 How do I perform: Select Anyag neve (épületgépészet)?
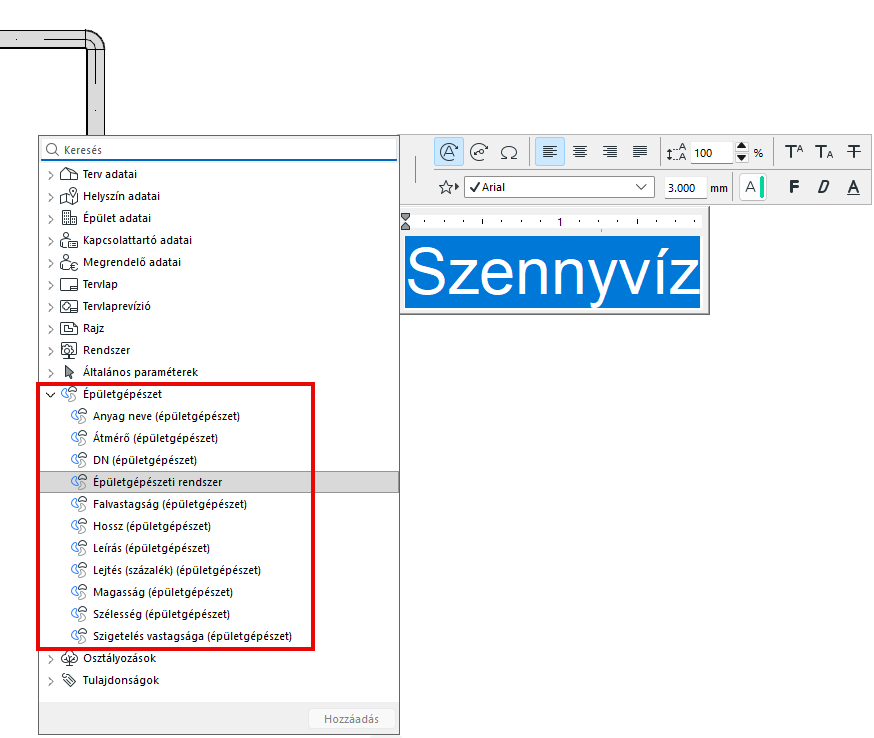point(166,416)
